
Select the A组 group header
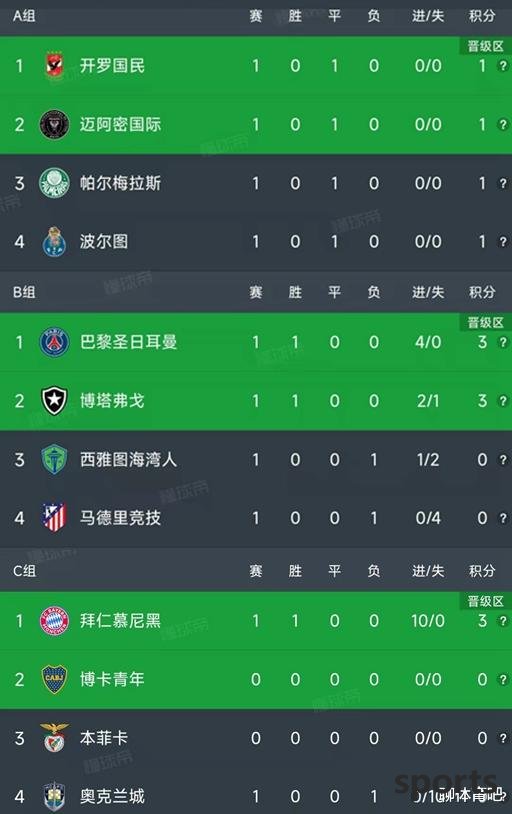pos(24,16)
